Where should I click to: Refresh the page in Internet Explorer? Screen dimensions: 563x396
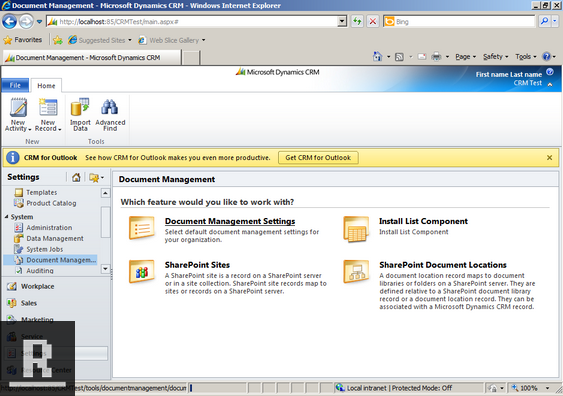coord(357,22)
